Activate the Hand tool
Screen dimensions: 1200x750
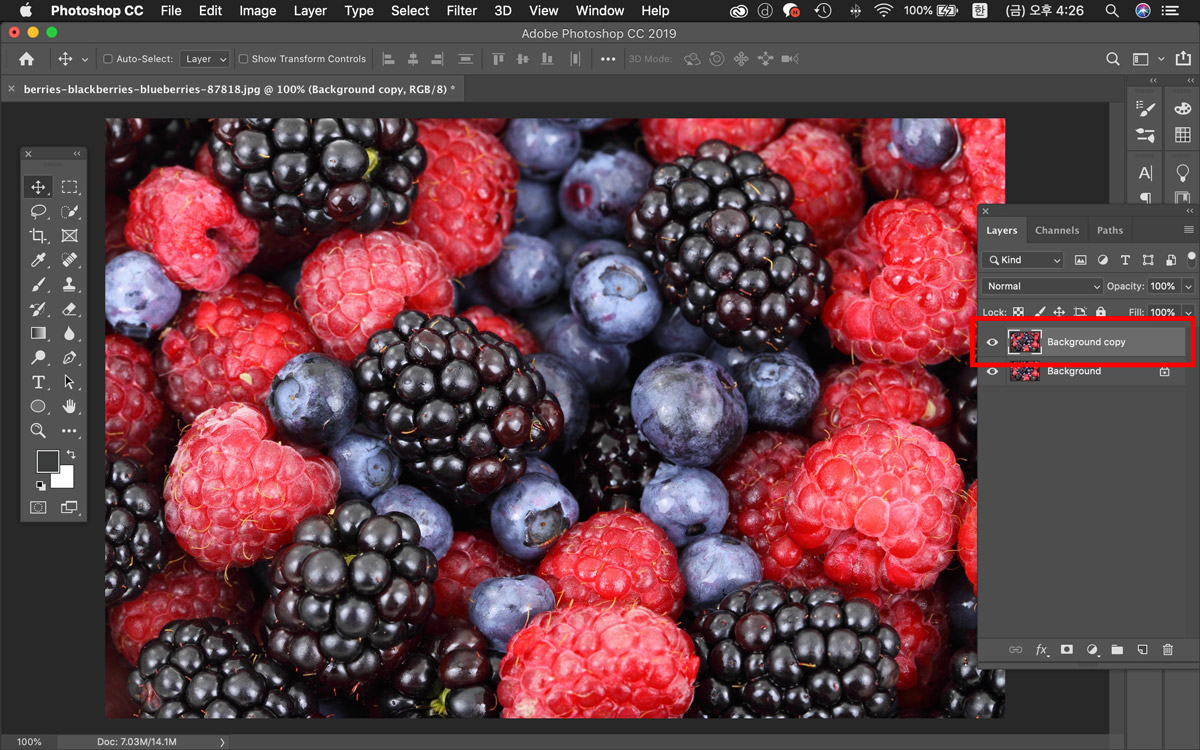coord(69,406)
